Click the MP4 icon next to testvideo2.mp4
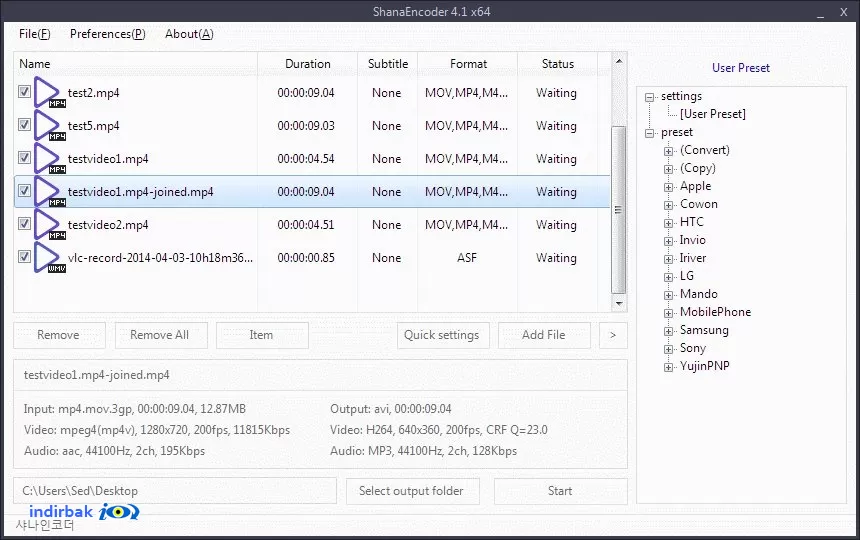Image resolution: width=860 pixels, height=540 pixels. pyautogui.click(x=49, y=224)
